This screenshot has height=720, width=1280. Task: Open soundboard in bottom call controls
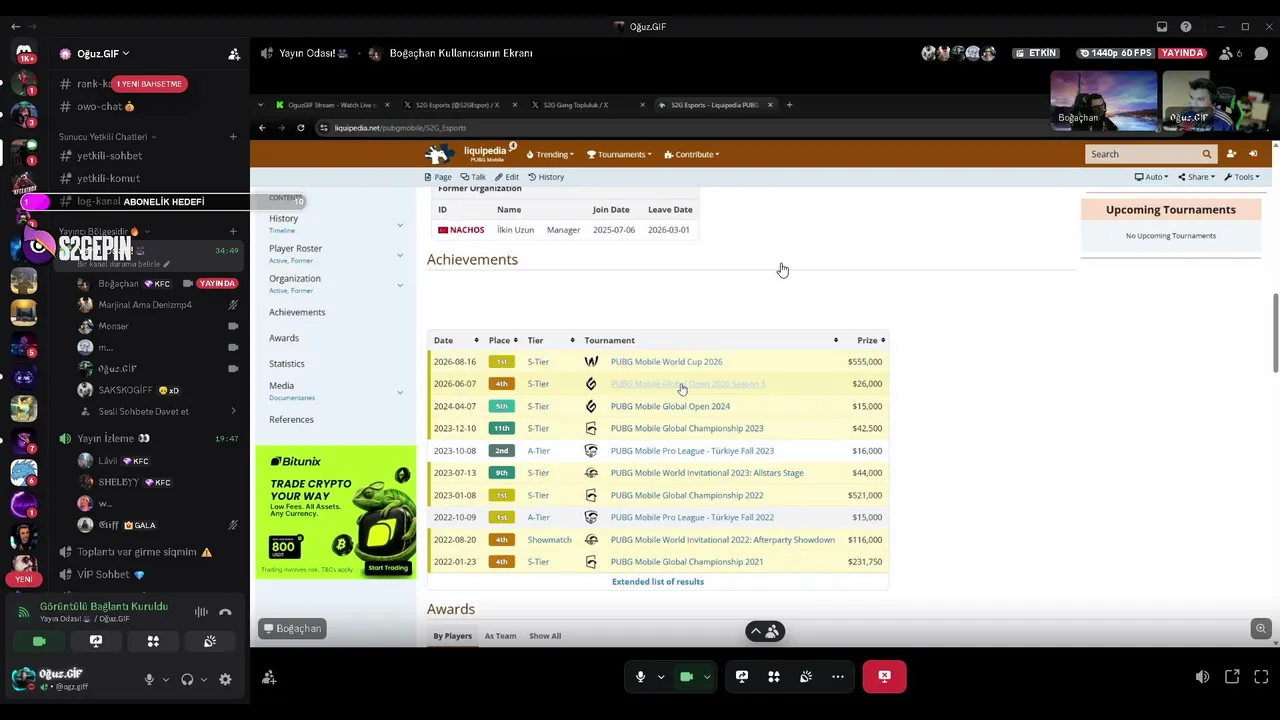click(806, 677)
